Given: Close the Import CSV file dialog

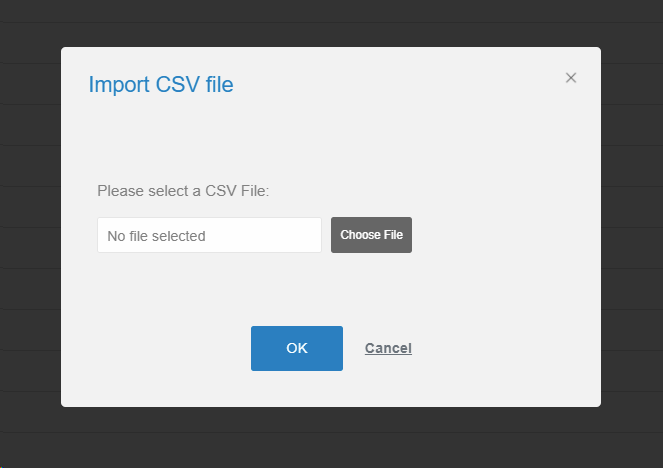Looking at the screenshot, I should coord(571,78).
